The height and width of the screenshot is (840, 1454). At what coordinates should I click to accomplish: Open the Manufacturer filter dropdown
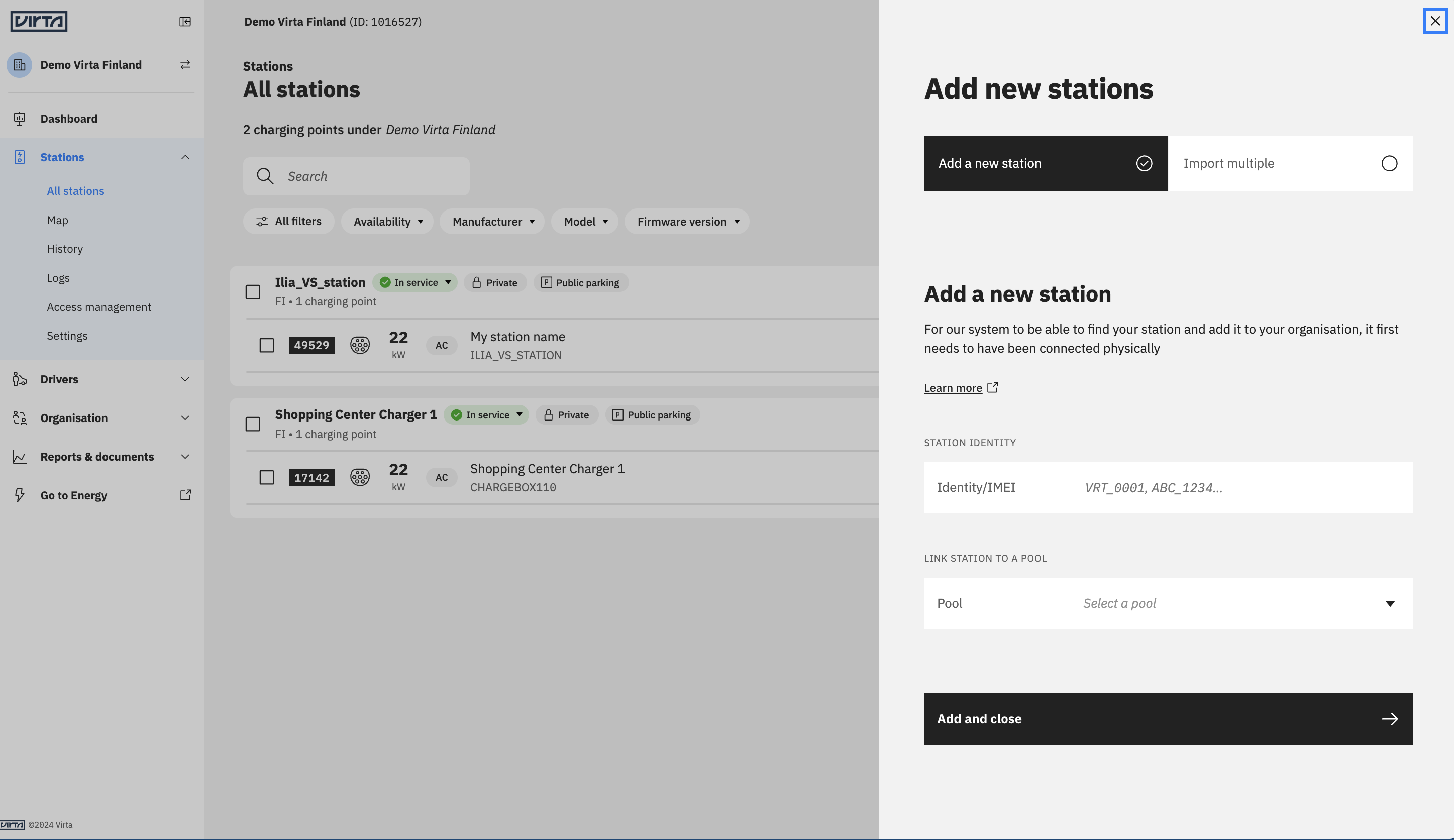coord(492,222)
